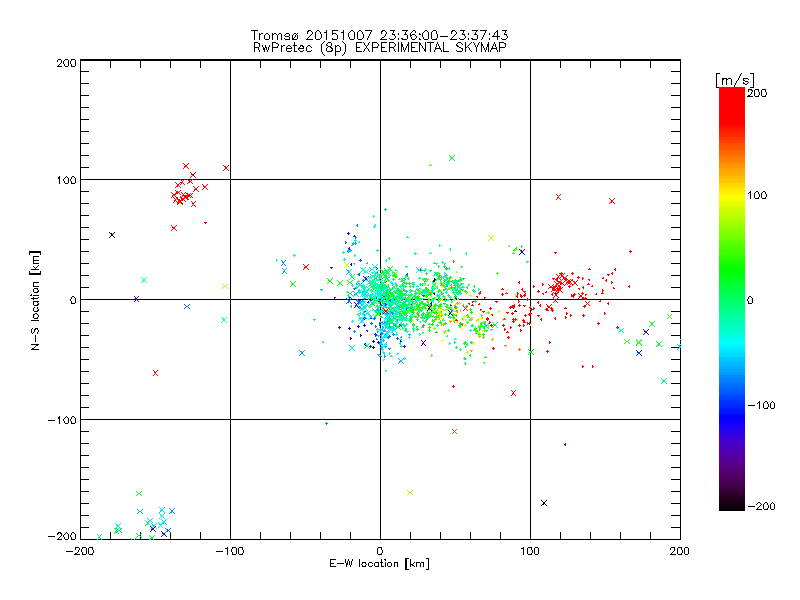Click the subtitle "RwPretec (8p) EXPERIMENTAL SKYMAP"
800x600 pixels.
point(380,47)
